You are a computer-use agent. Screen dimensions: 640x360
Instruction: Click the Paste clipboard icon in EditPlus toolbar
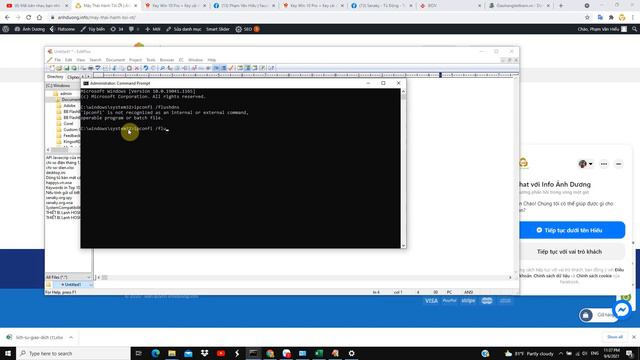click(x=129, y=68)
